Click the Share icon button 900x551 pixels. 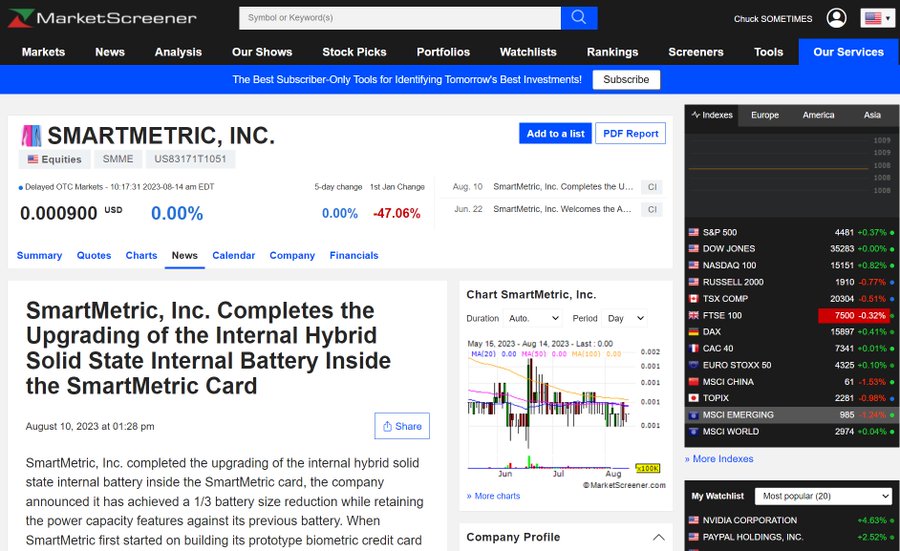click(x=402, y=426)
